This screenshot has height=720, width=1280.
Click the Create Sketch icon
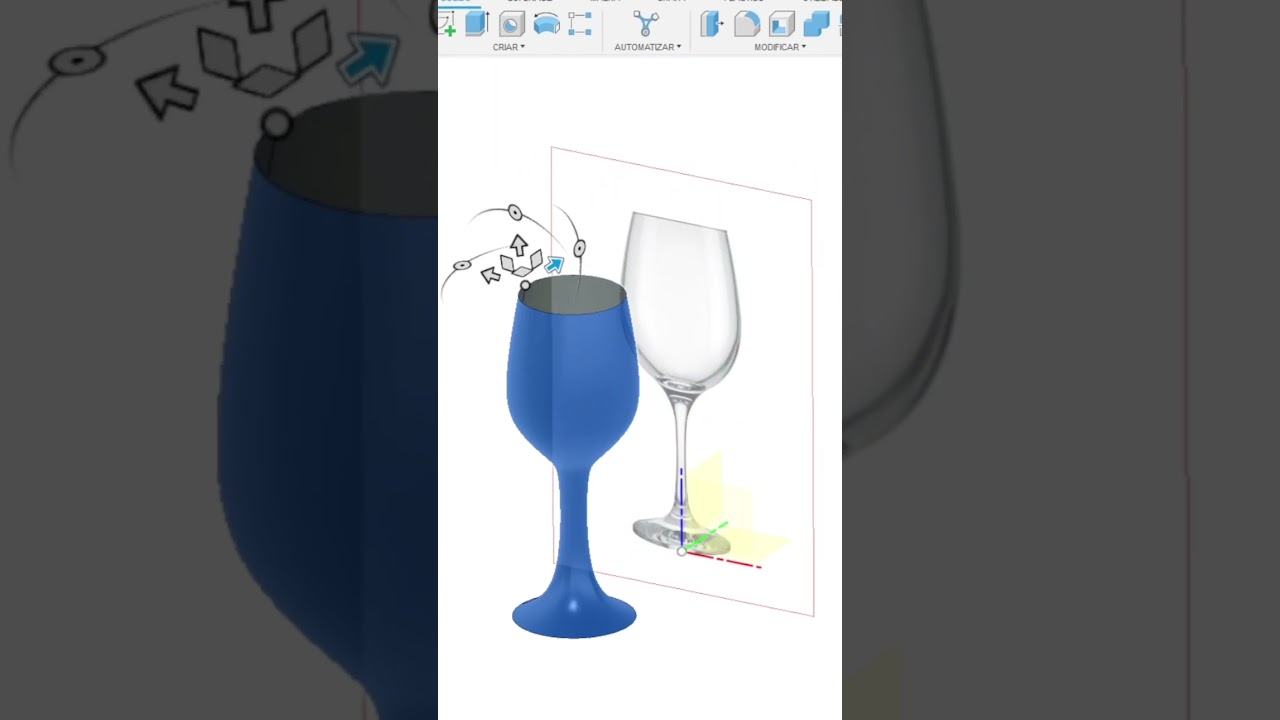[446, 23]
